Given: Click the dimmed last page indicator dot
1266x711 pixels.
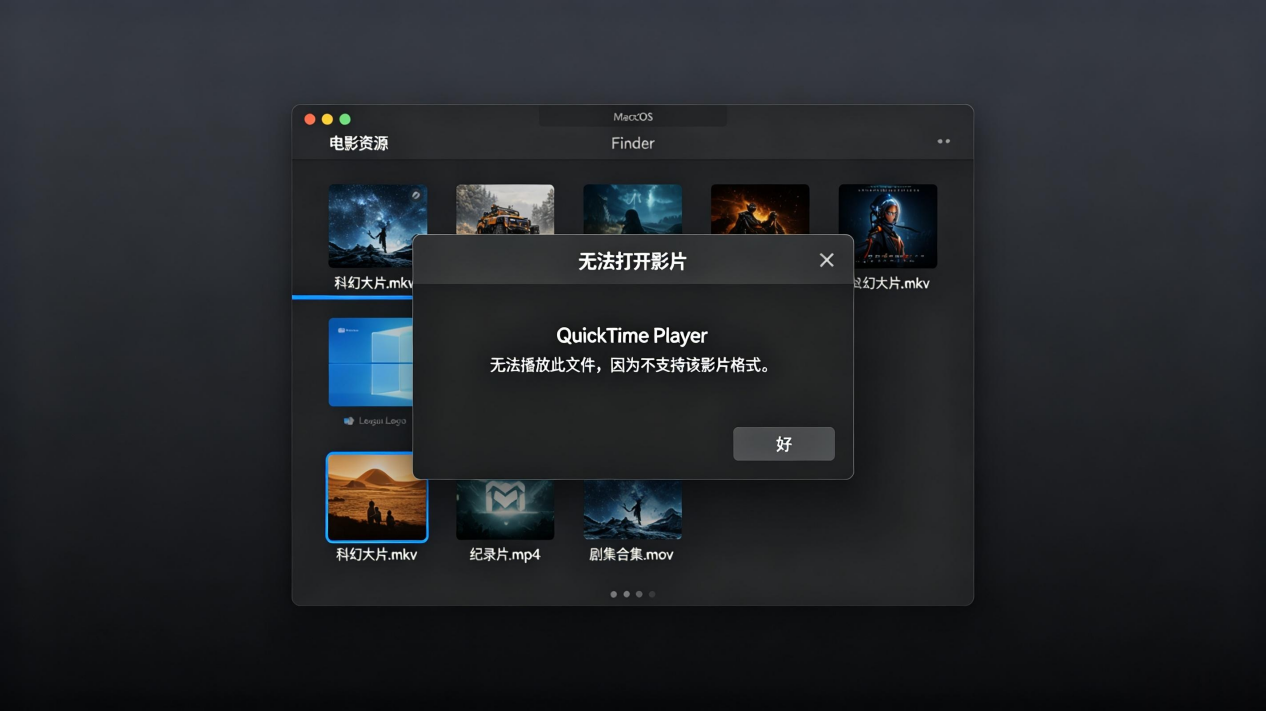Looking at the screenshot, I should coord(652,594).
